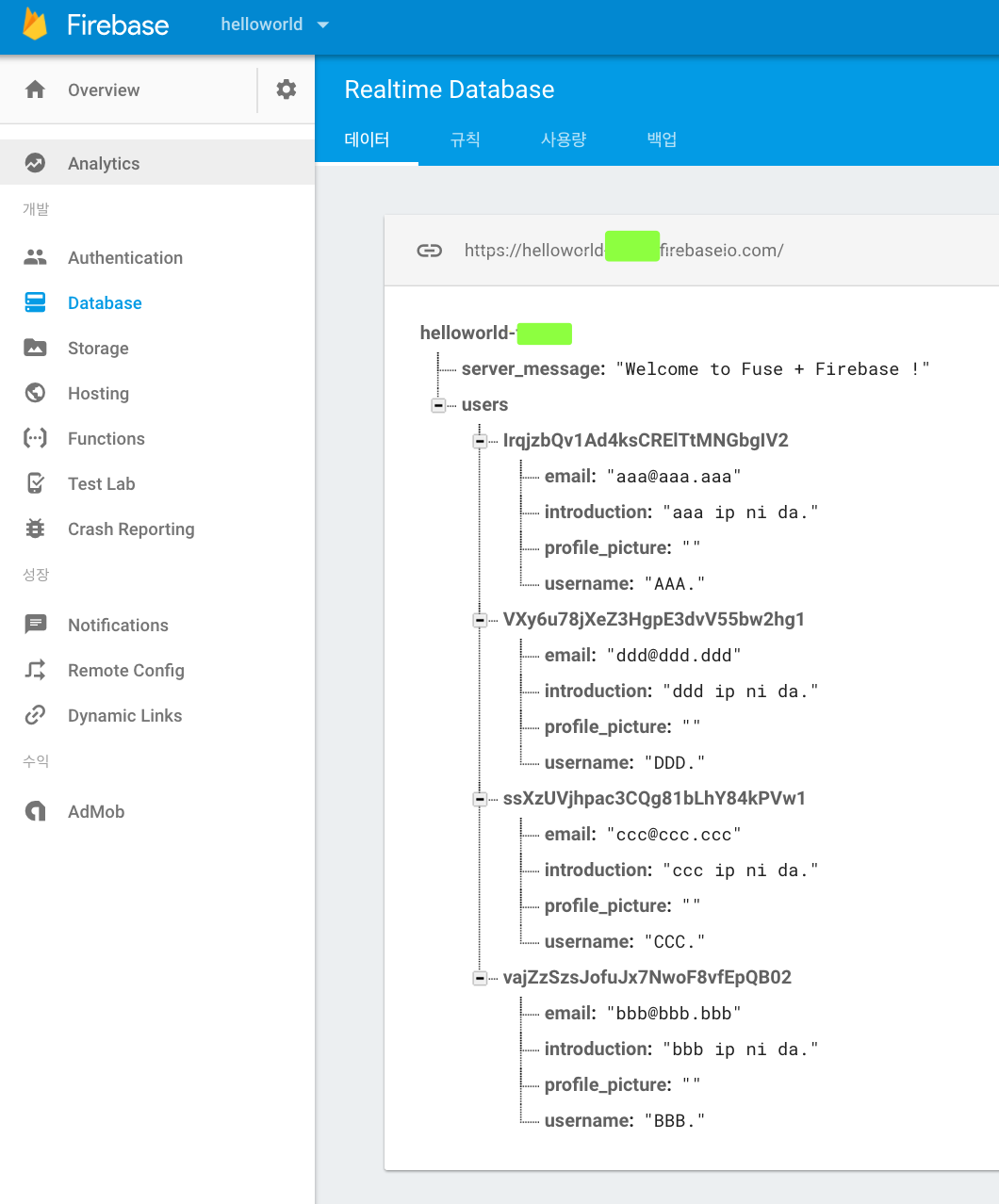The height and width of the screenshot is (1204, 999).
Task: Collapse the VXy6u78jXeZ3HgpE3dvV55bw2hg1 node
Action: (480, 620)
